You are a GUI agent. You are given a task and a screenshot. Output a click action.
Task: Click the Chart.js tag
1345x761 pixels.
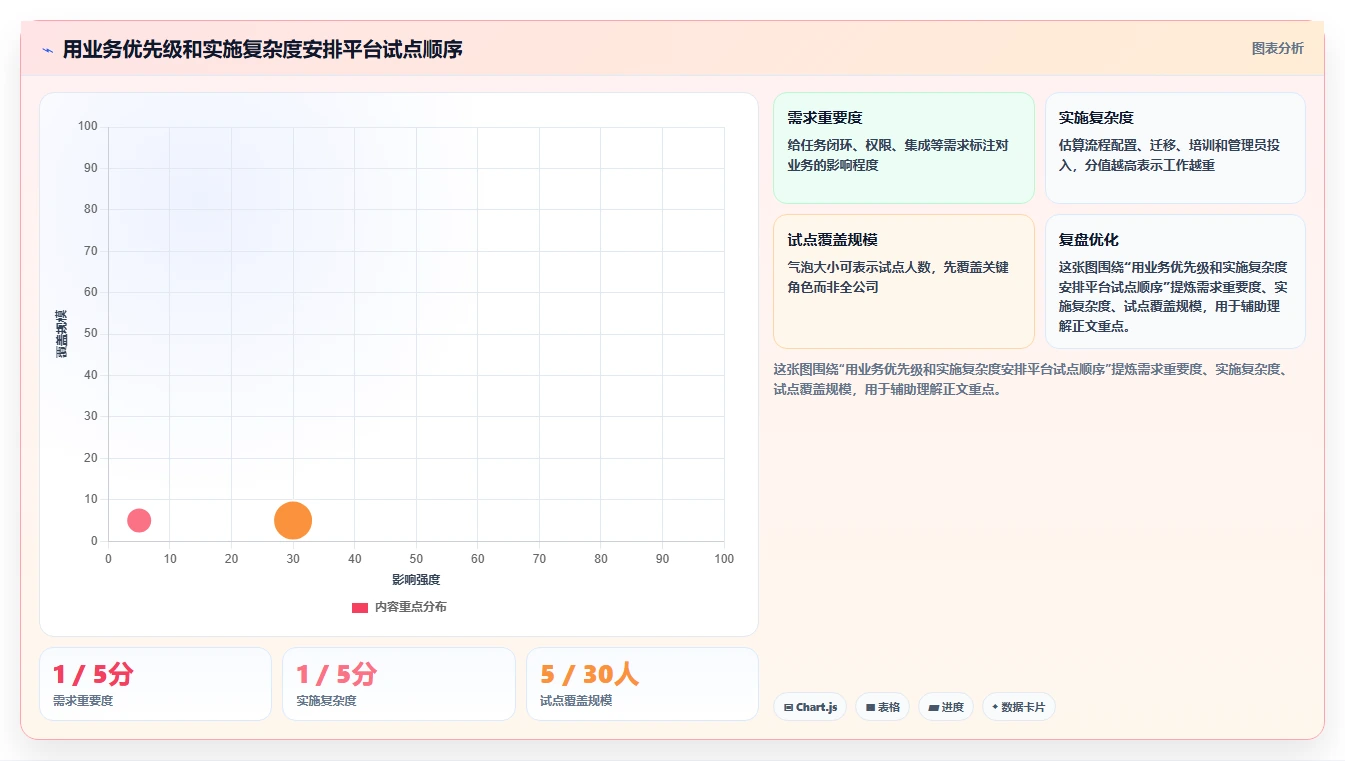point(810,707)
